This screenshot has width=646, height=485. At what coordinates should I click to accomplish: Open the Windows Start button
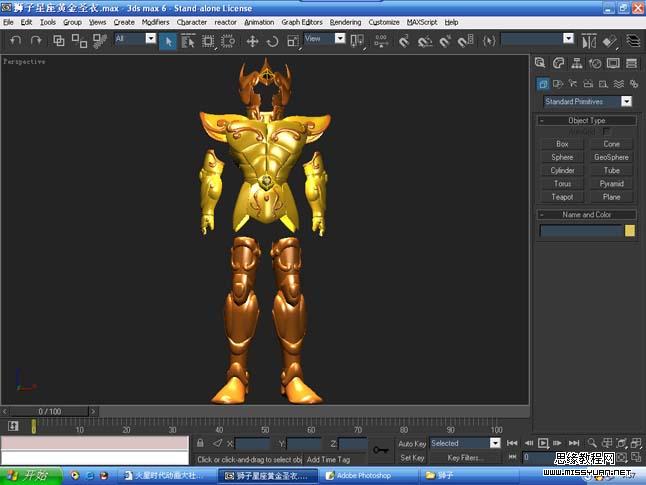[x=31, y=476]
